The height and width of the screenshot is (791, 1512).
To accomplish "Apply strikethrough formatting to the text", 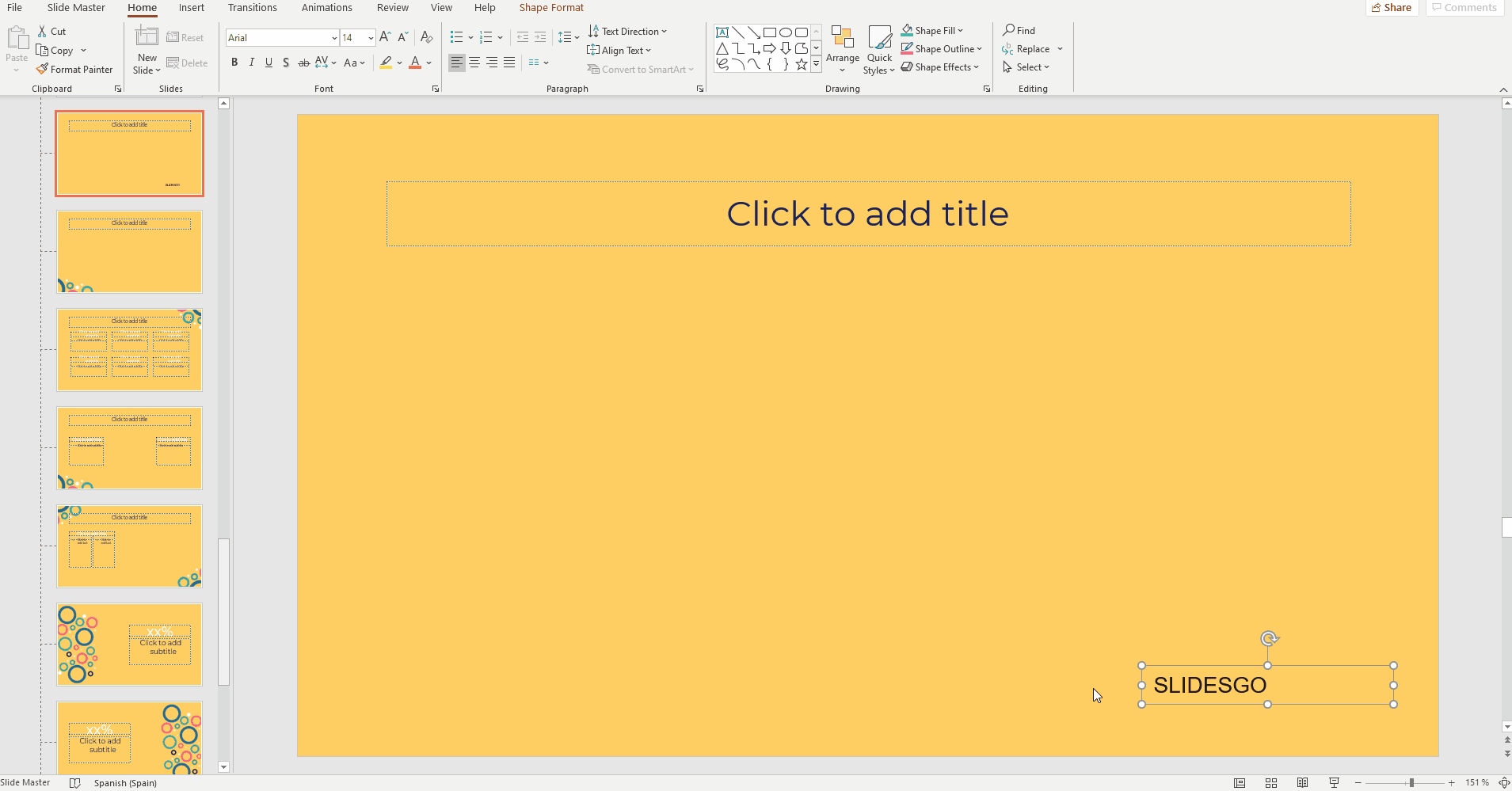I will point(303,63).
